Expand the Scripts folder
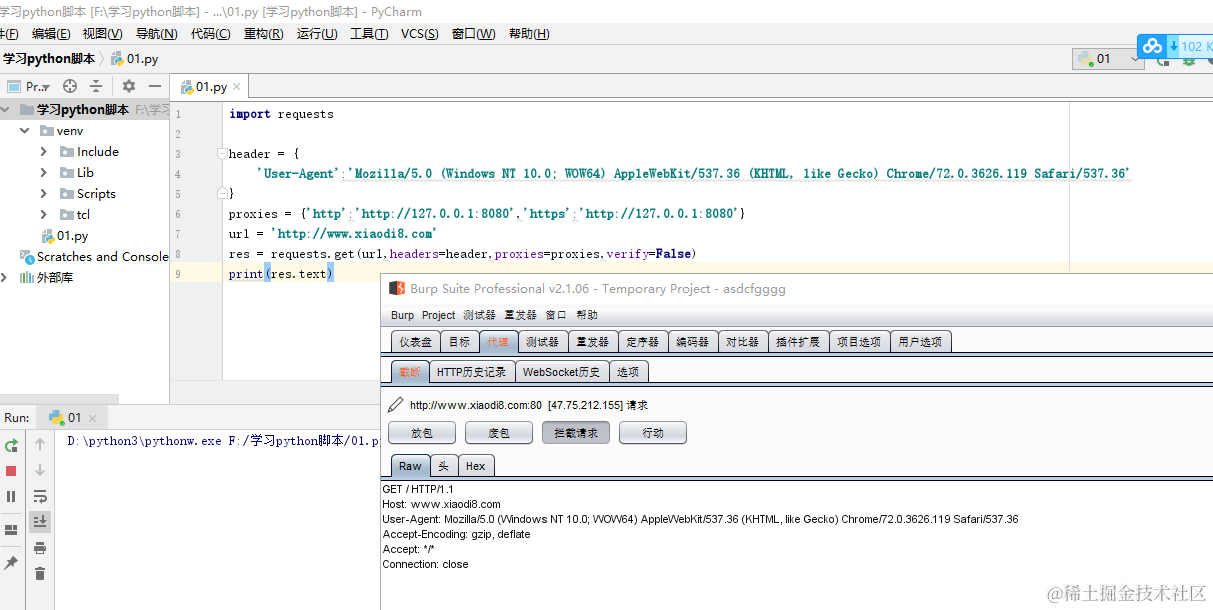Viewport: 1213px width, 610px height. tap(44, 194)
